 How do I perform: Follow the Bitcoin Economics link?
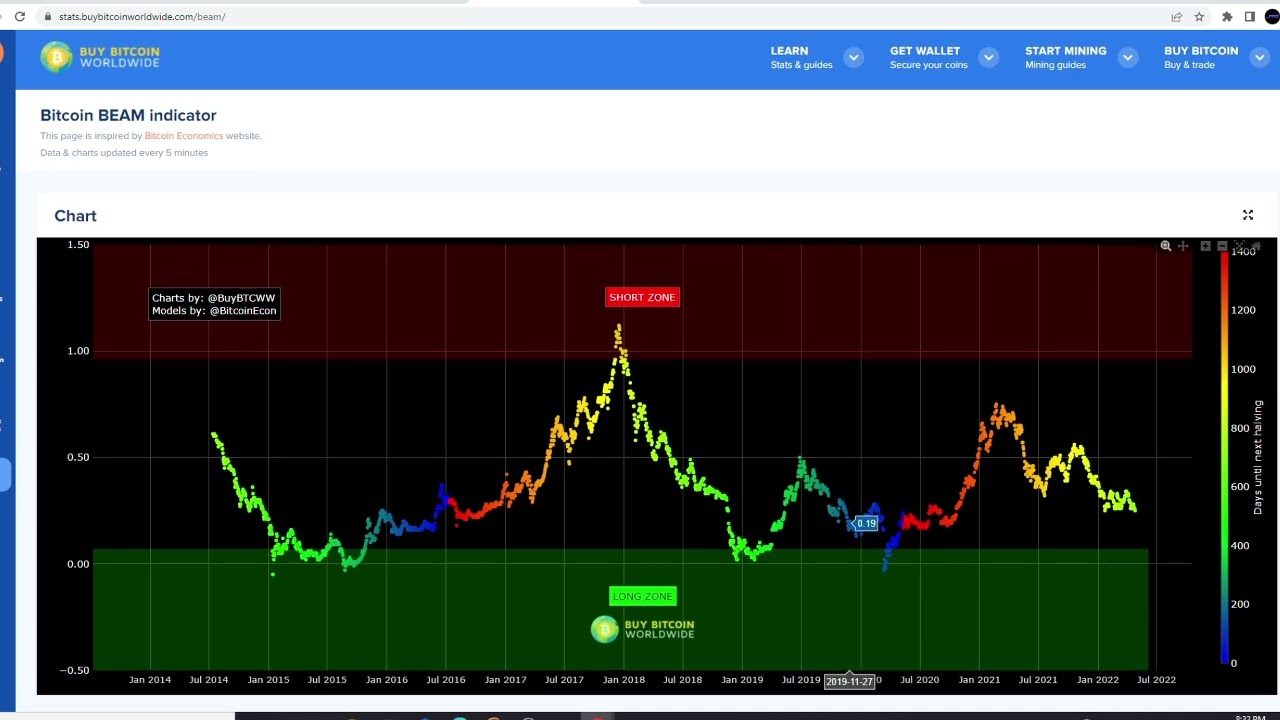point(184,136)
